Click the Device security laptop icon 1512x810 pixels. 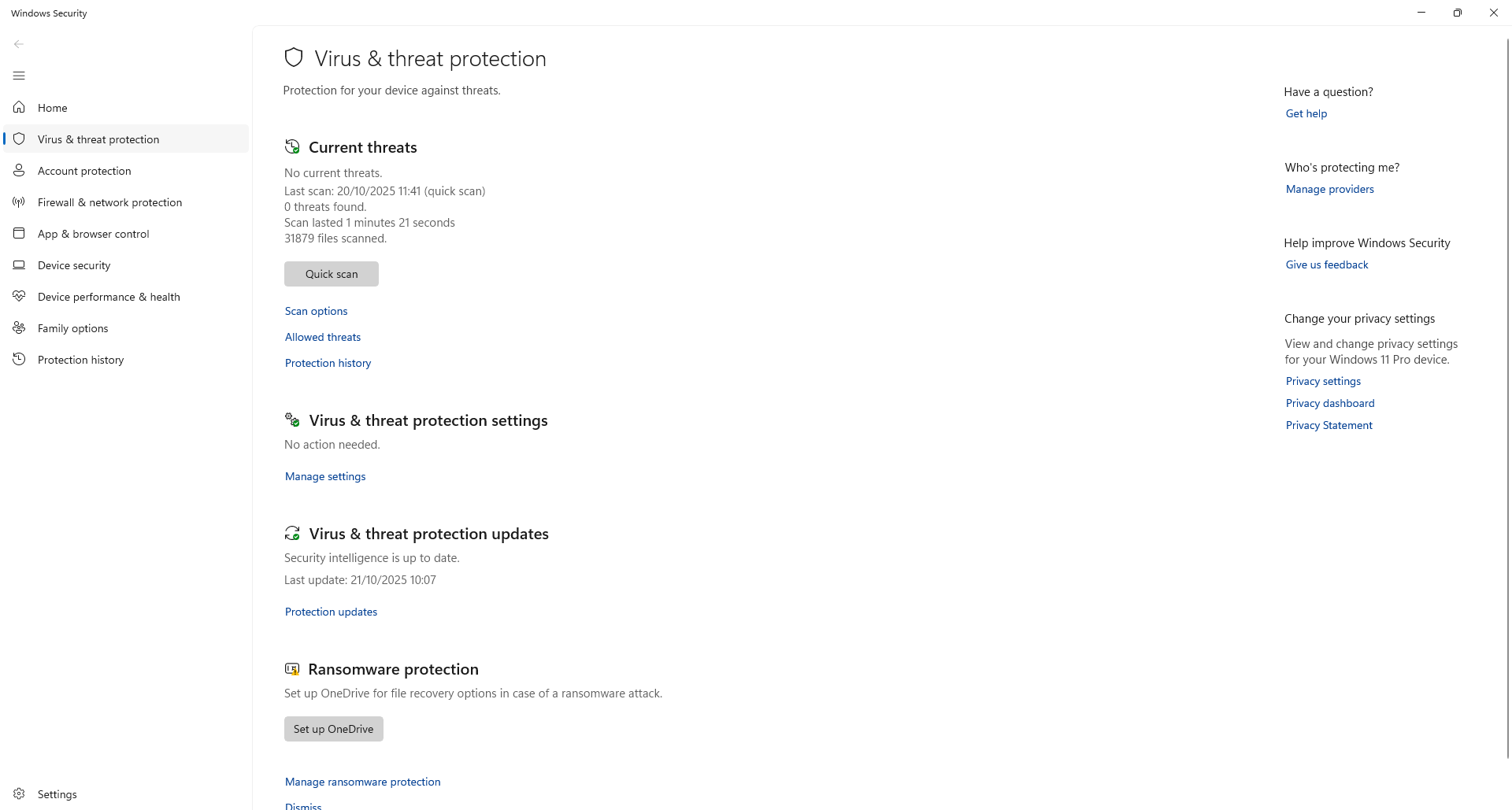coord(19,265)
